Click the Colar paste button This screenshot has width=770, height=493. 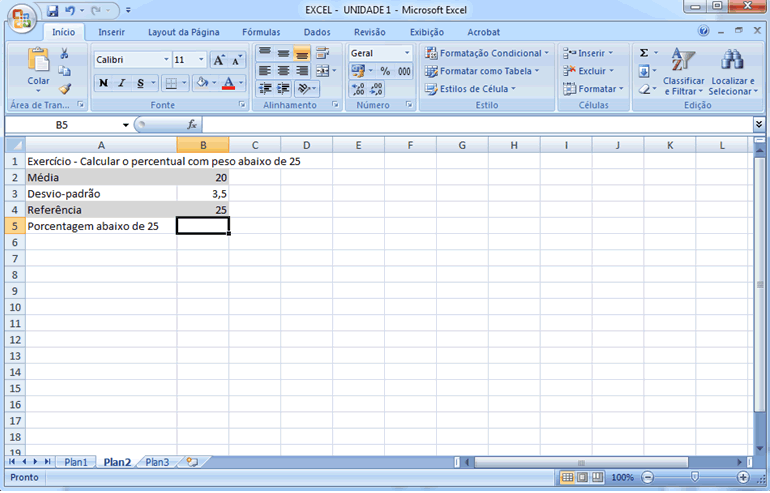tap(38, 68)
